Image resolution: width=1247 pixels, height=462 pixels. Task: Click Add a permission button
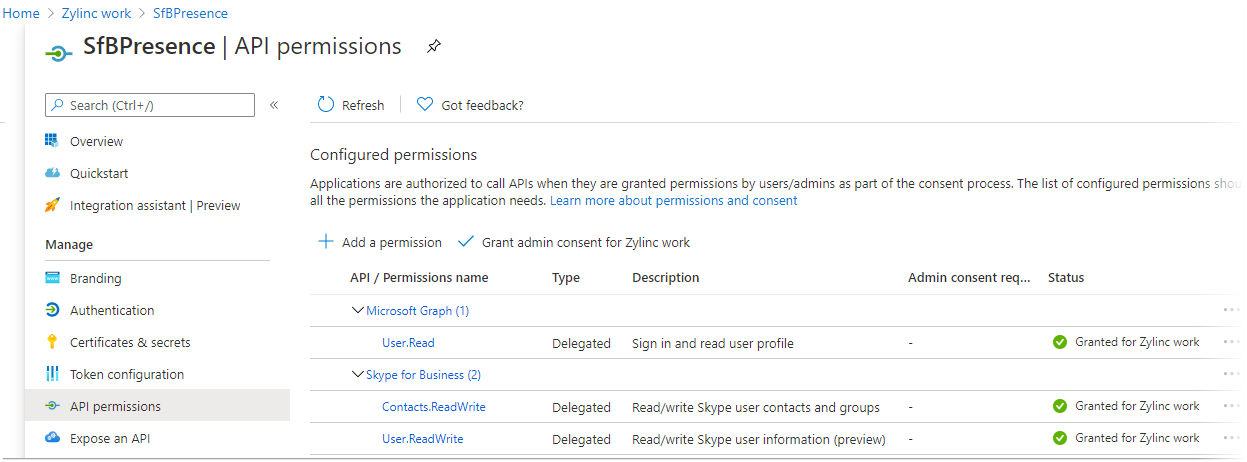click(379, 242)
